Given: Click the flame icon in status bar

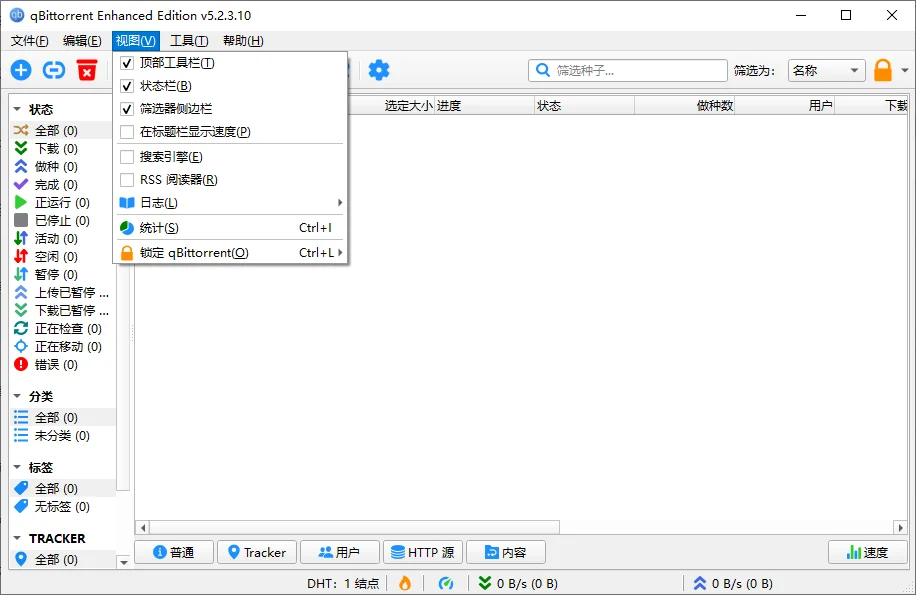Looking at the screenshot, I should (x=405, y=583).
